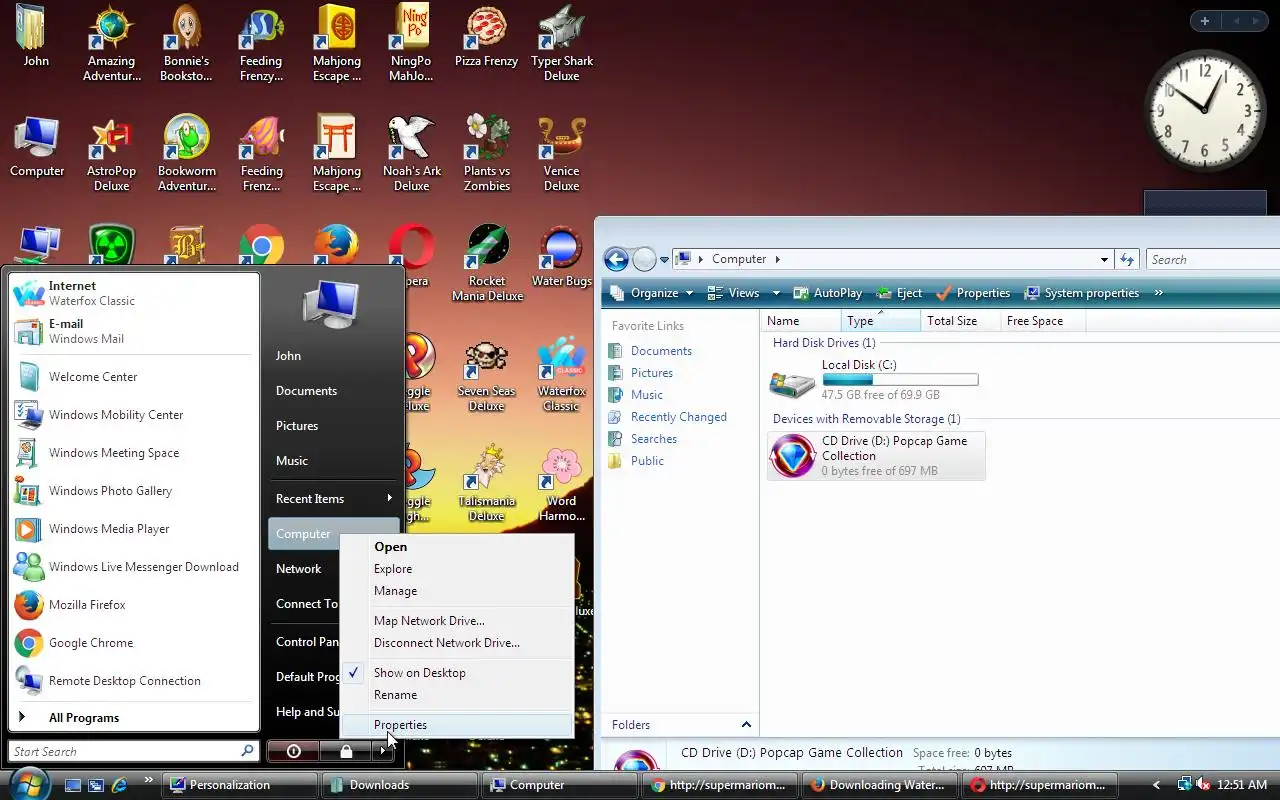This screenshot has height=800, width=1280.
Task: Click Search box in Computer window
Action: pos(1213,259)
